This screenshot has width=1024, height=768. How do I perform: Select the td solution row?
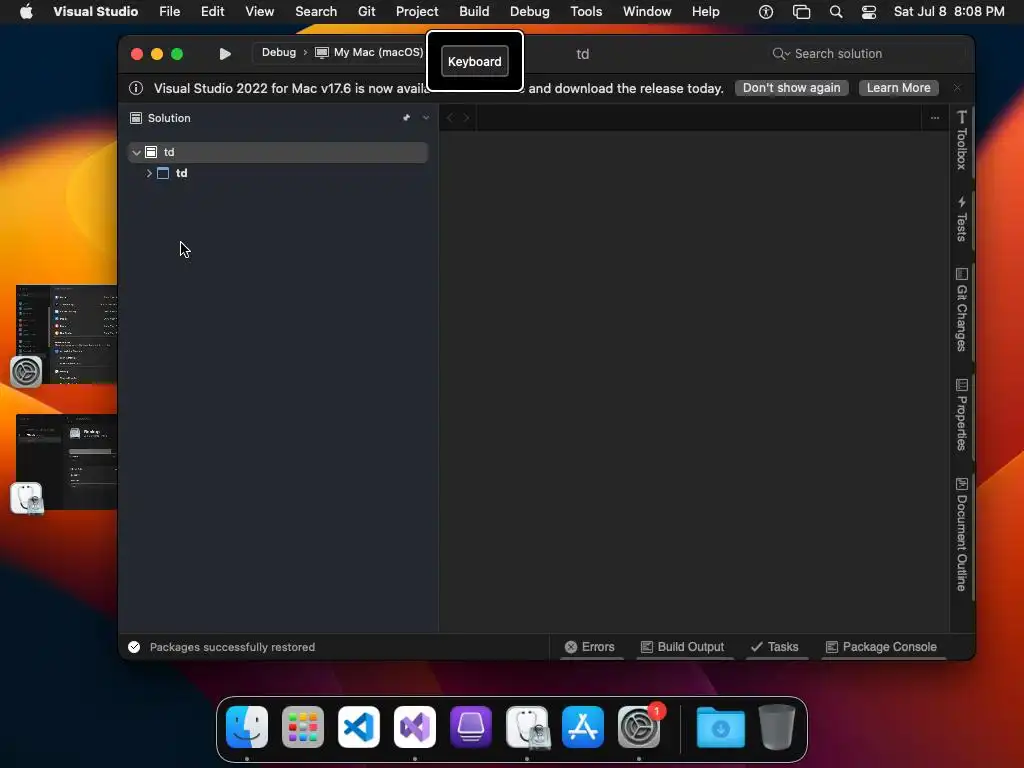click(278, 152)
